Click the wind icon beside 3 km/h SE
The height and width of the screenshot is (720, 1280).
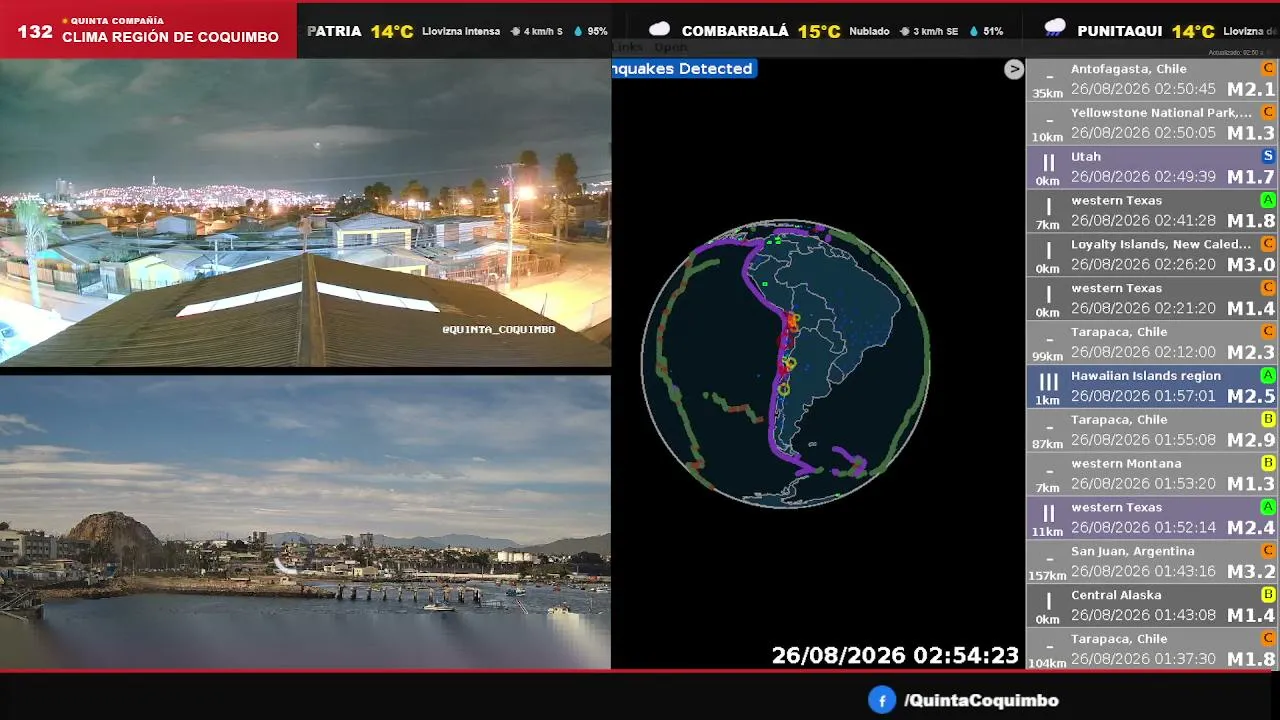pyautogui.click(x=904, y=32)
